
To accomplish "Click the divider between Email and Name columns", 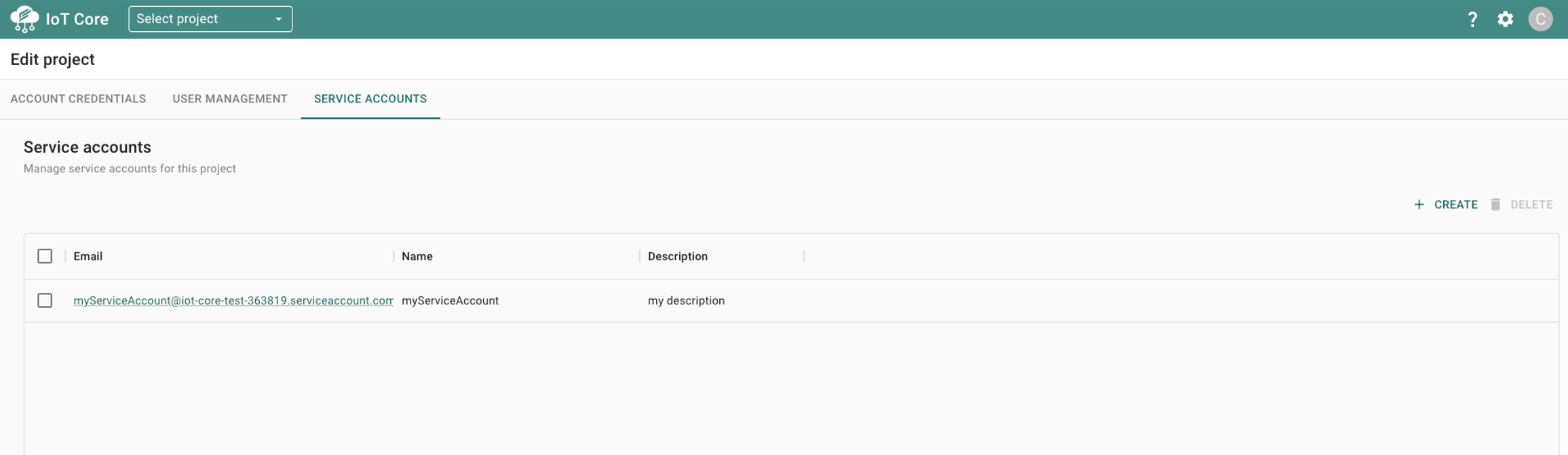I will (394, 256).
